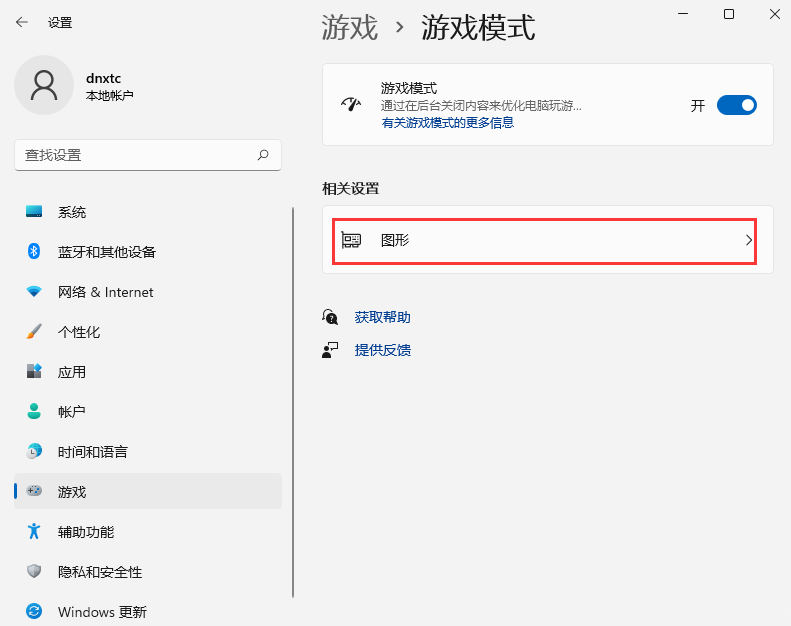
Task: Open 蓝牙和其他设备 settings
Action: click(148, 252)
